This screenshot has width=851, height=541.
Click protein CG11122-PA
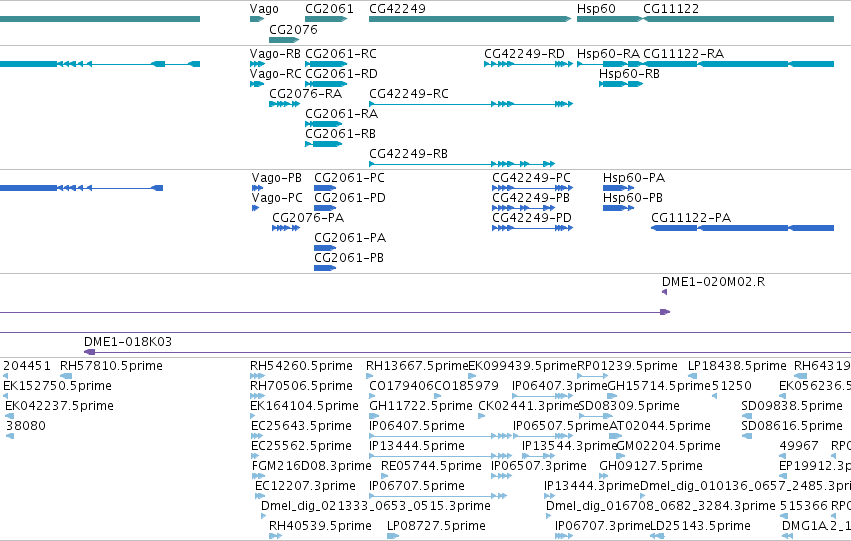[691, 218]
